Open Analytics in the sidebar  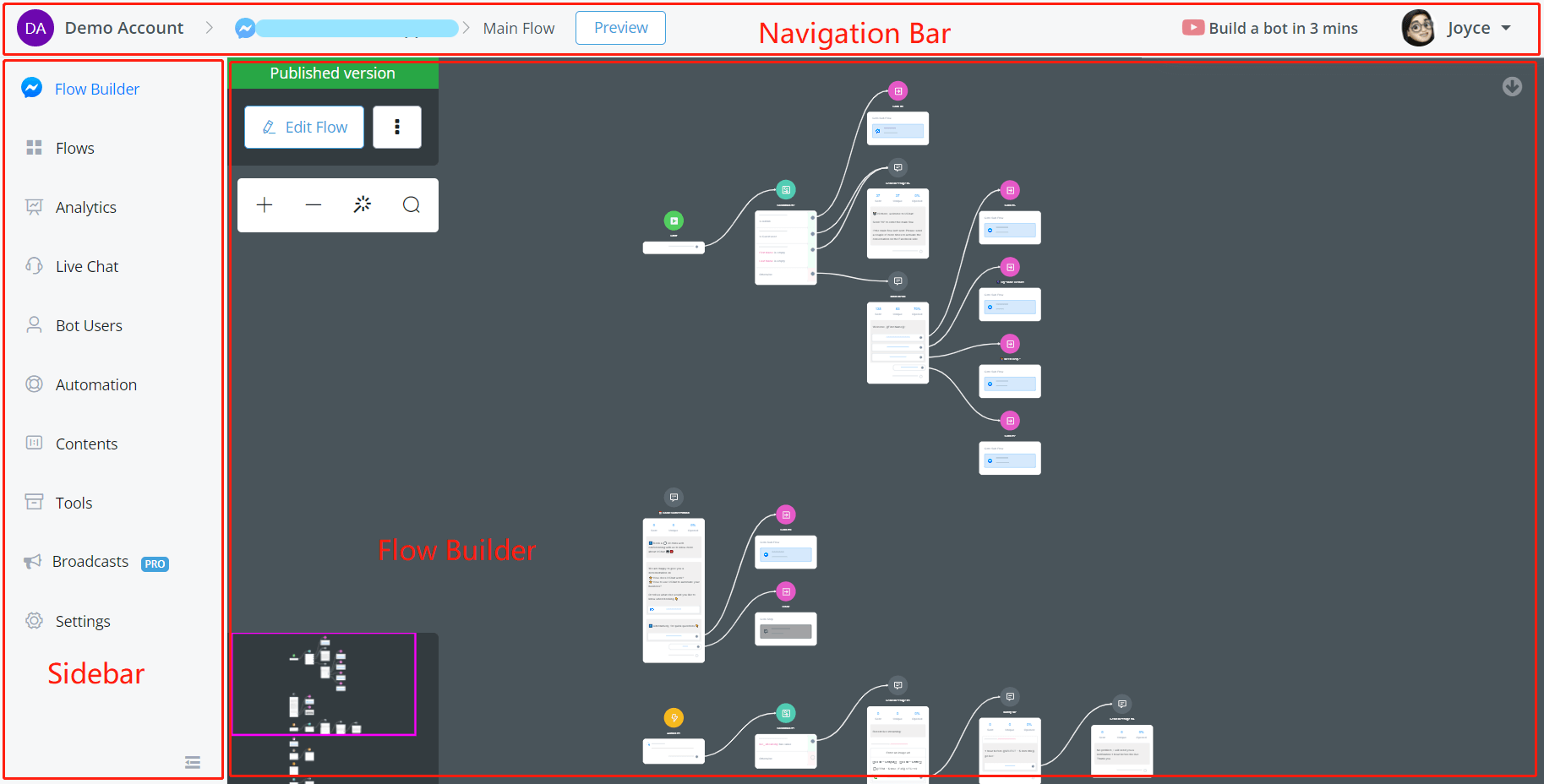[85, 208]
